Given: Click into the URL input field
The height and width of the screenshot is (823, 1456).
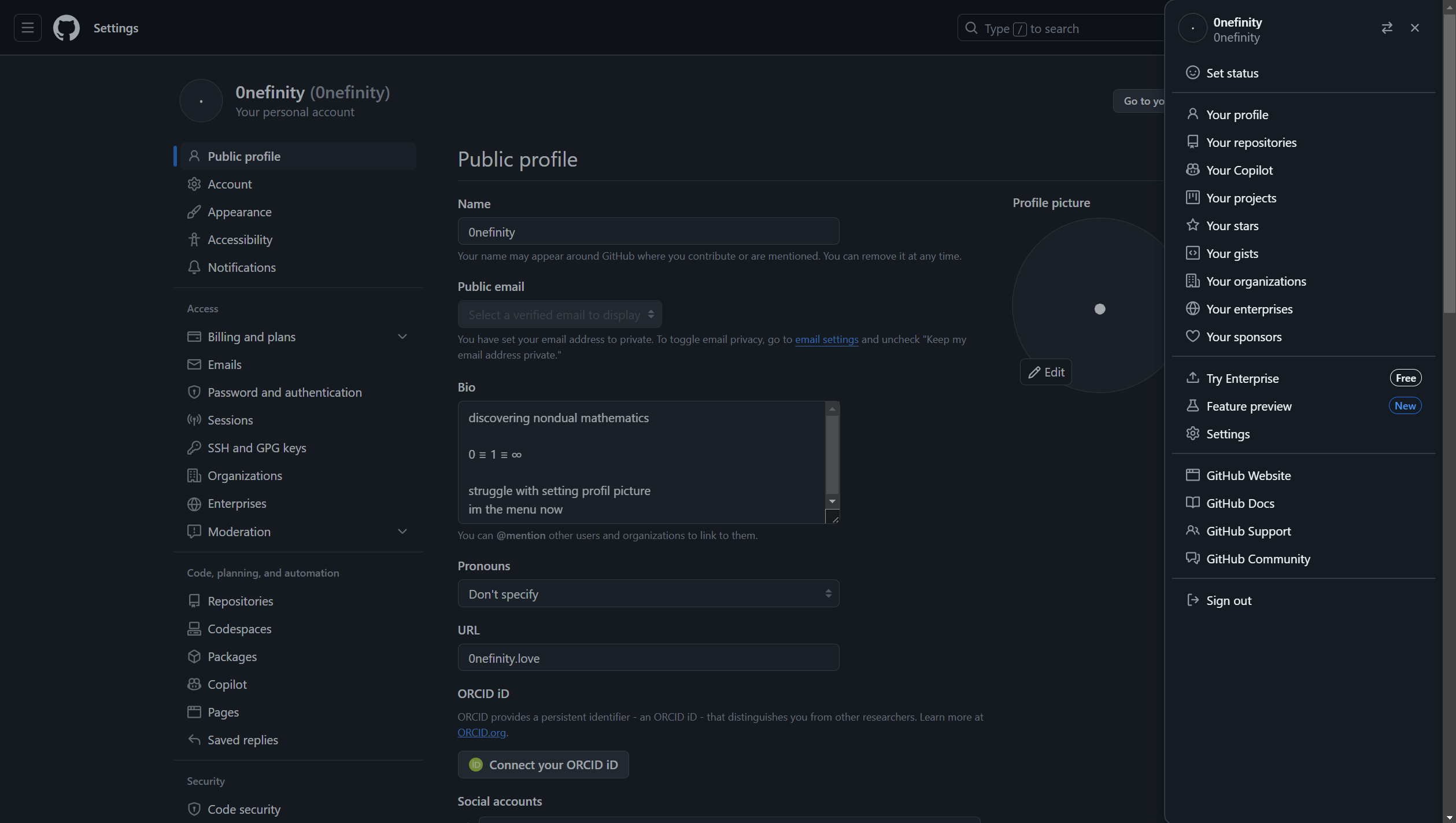Looking at the screenshot, I should click(x=648, y=658).
